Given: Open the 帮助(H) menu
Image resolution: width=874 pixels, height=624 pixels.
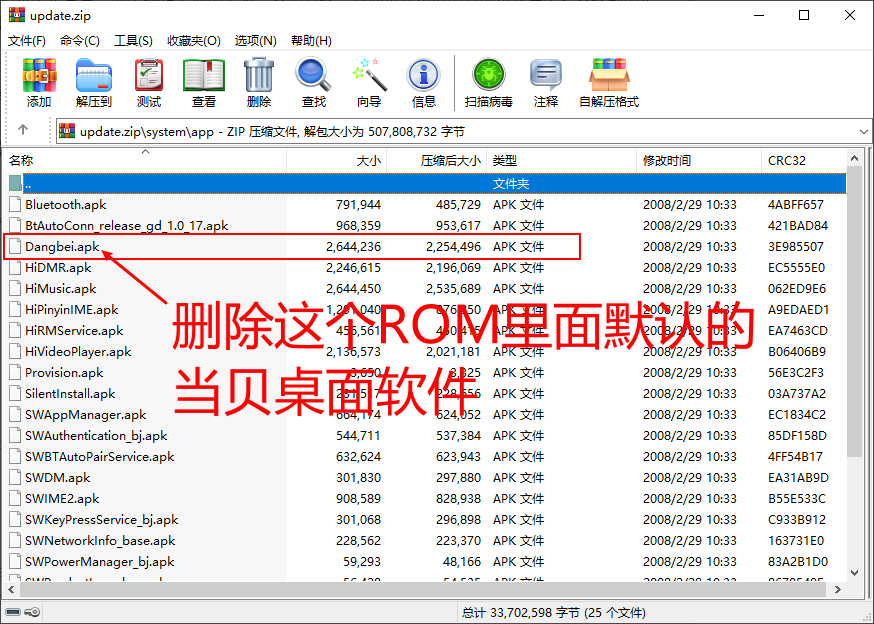Looking at the screenshot, I should coord(311,41).
